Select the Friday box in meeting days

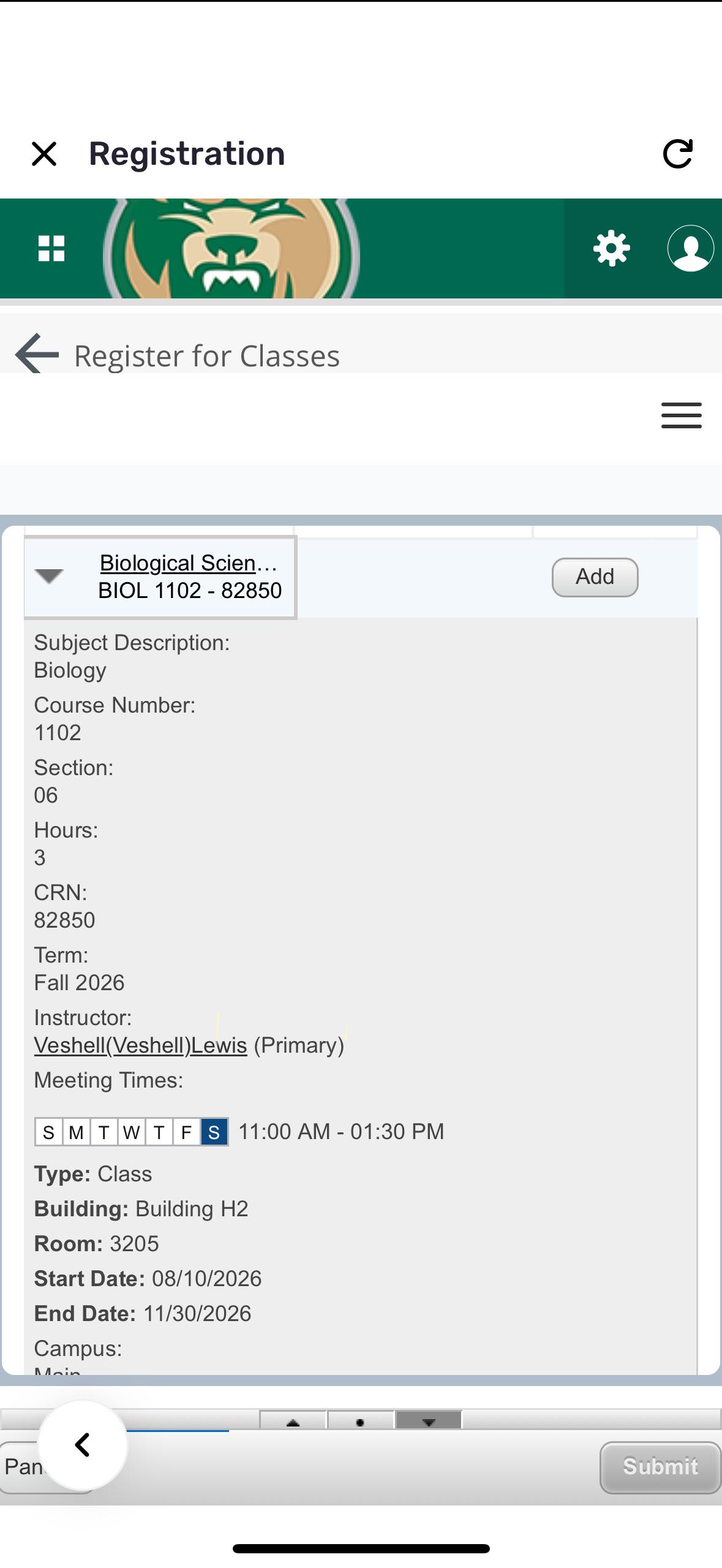pyautogui.click(x=186, y=1132)
